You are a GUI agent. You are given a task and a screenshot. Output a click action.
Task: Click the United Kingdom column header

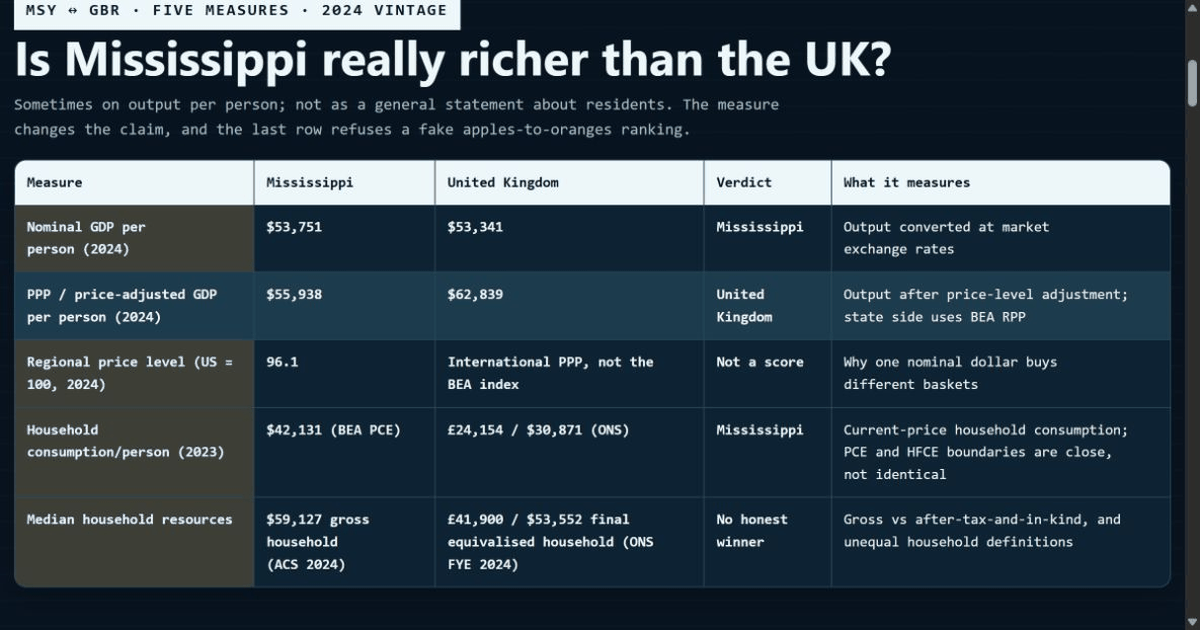pos(570,183)
